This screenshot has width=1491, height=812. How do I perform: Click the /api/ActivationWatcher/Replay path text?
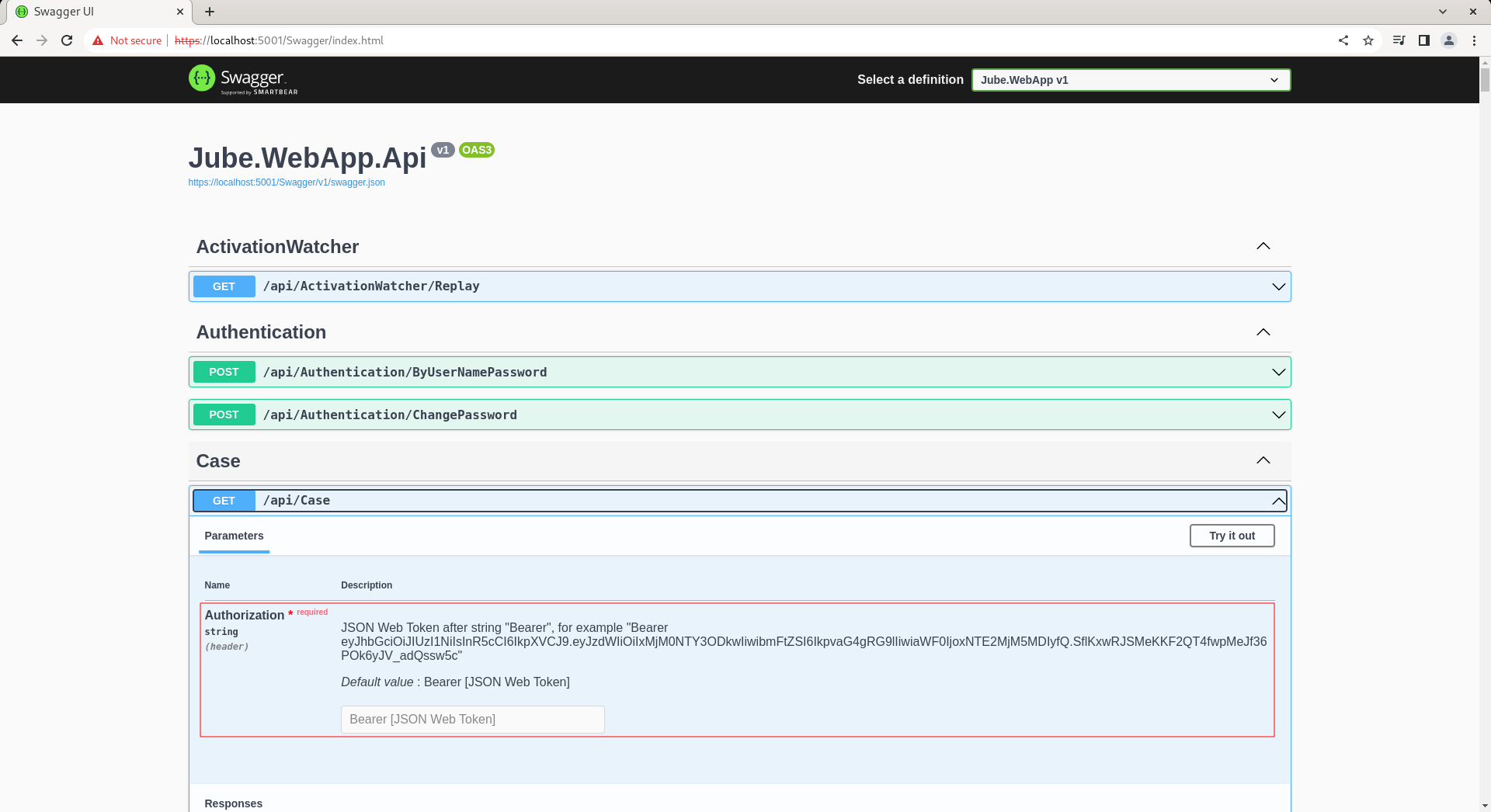tap(371, 286)
